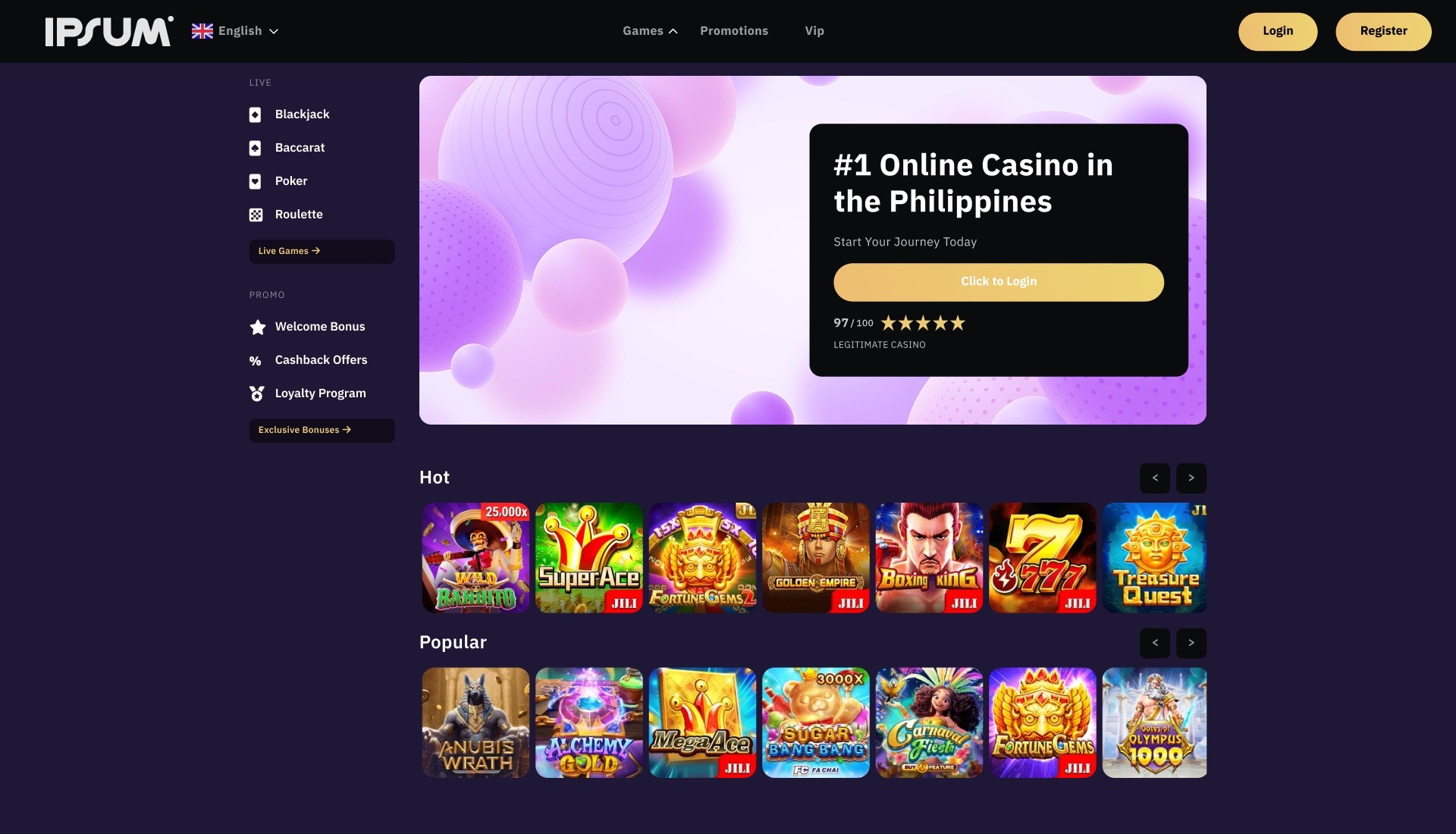The height and width of the screenshot is (834, 1456).
Task: Show next Hot games with right arrow
Action: pyautogui.click(x=1191, y=478)
